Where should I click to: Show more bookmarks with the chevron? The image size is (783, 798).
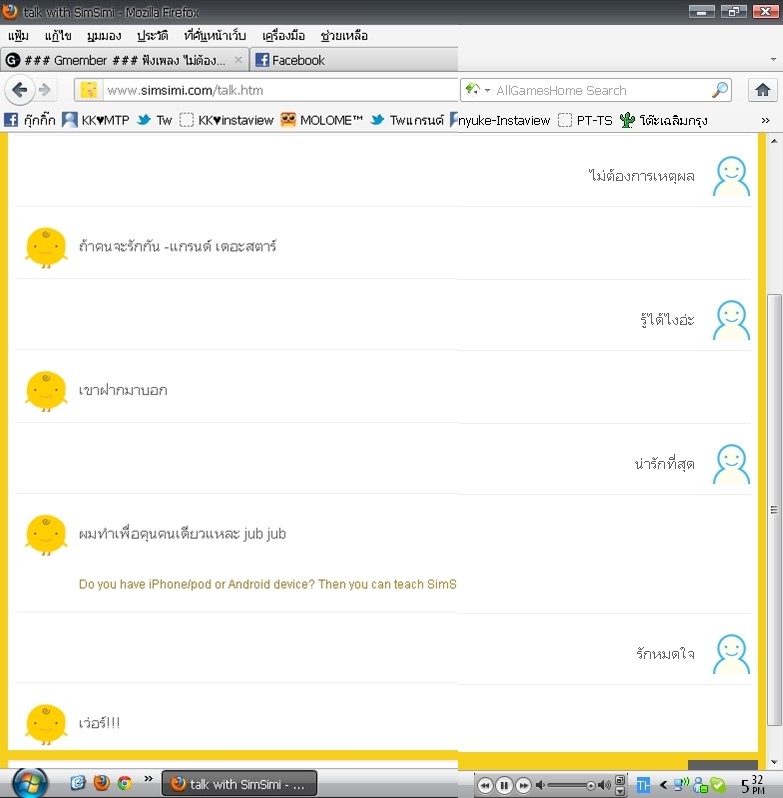[x=765, y=121]
